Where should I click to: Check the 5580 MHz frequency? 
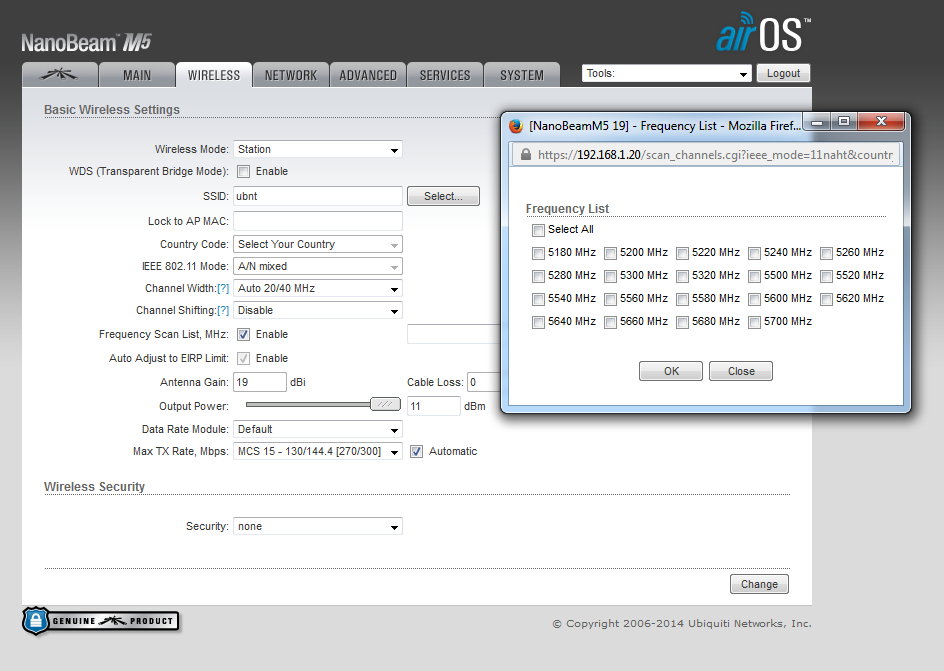click(682, 299)
